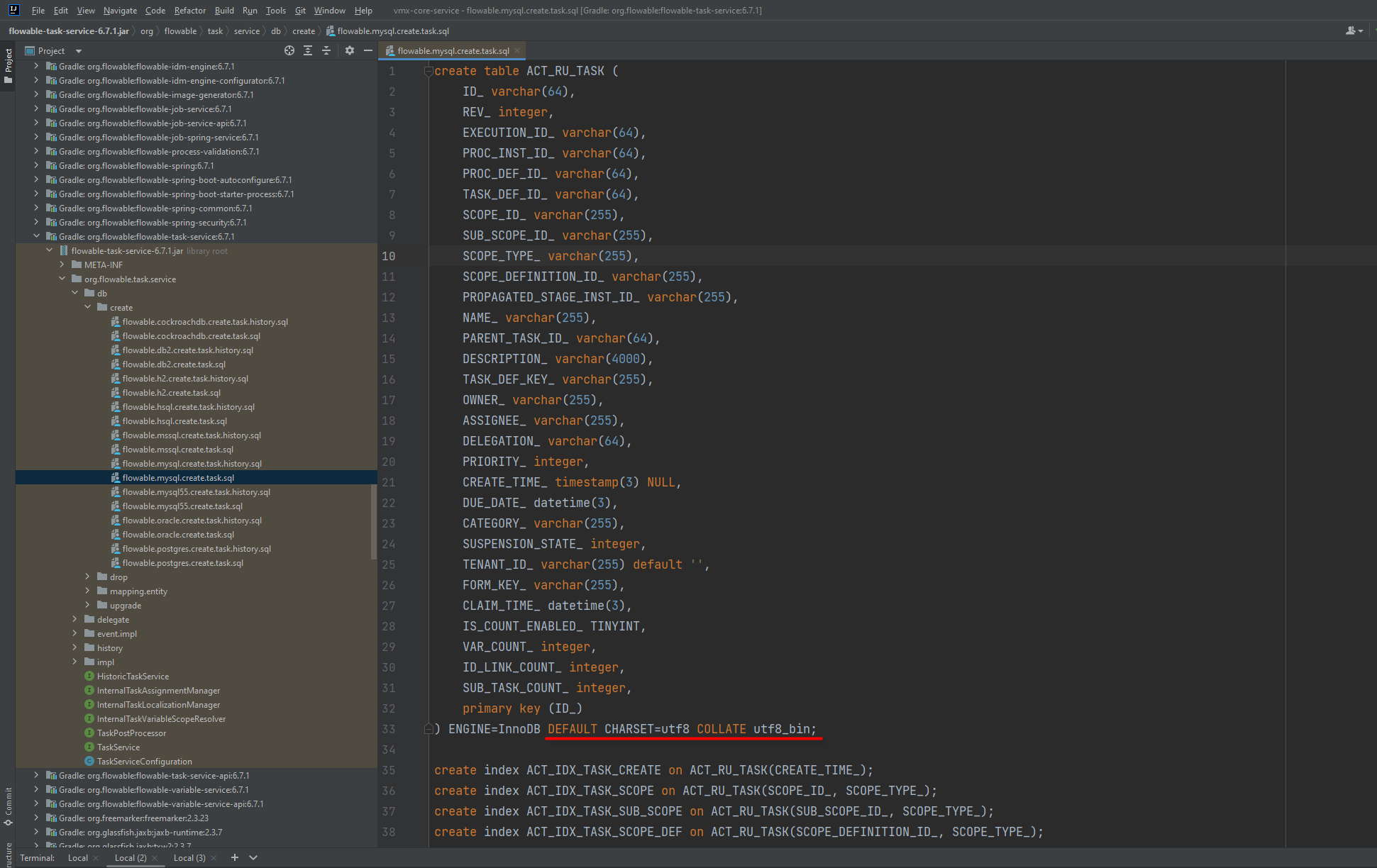This screenshot has height=868, width=1377.
Task: Click the user avatar icon top-right
Action: point(1351,30)
